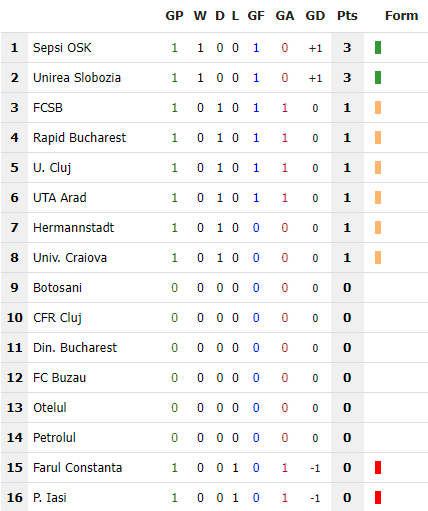Image resolution: width=428 pixels, height=511 pixels.
Task: Sort table by Pts column header
Action: (x=347, y=16)
